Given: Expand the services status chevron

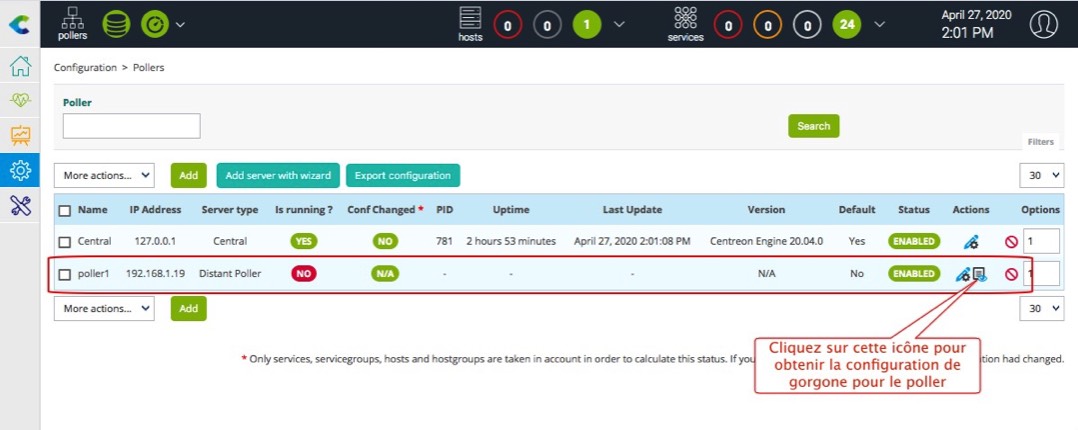Looking at the screenshot, I should tap(879, 24).
